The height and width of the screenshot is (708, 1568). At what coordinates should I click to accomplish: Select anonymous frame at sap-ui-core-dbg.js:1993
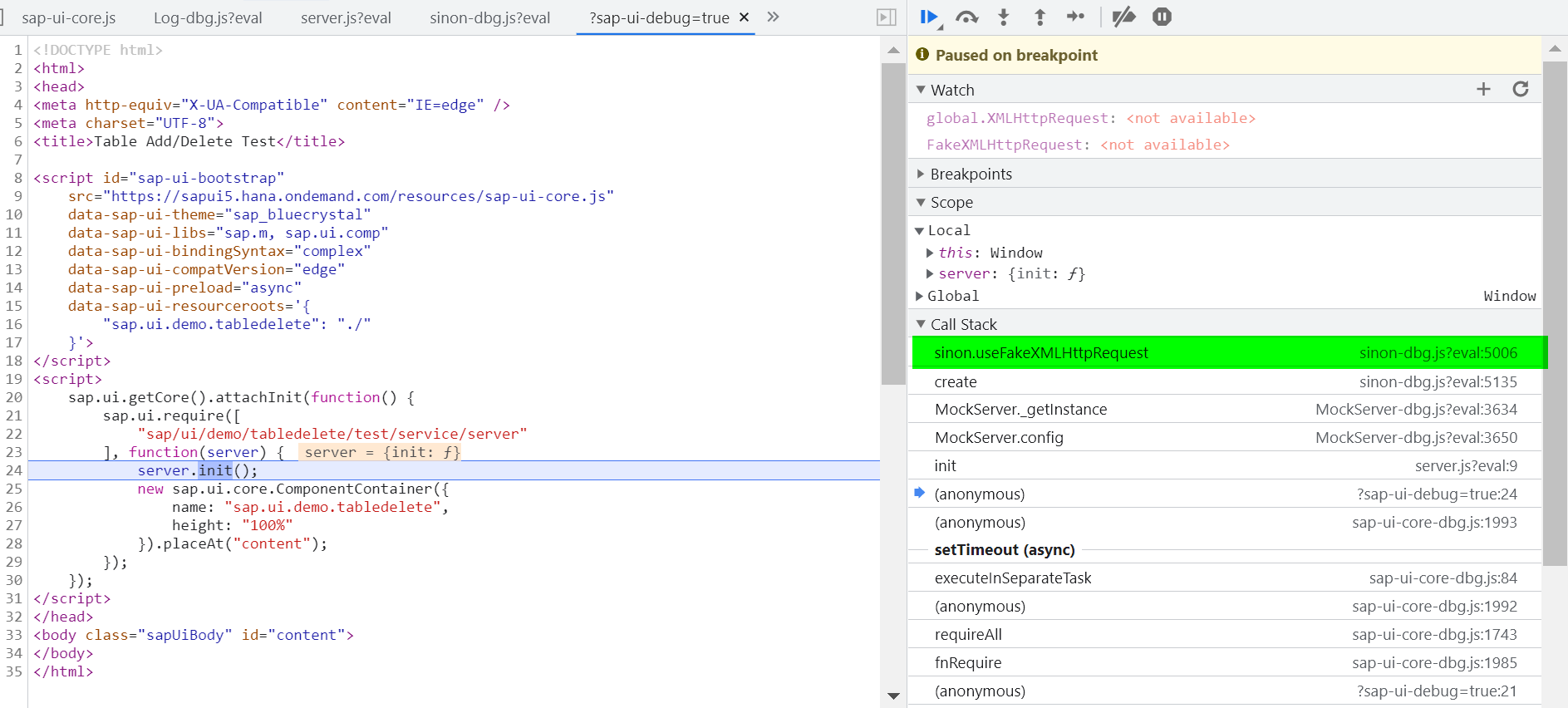pyautogui.click(x=1226, y=522)
